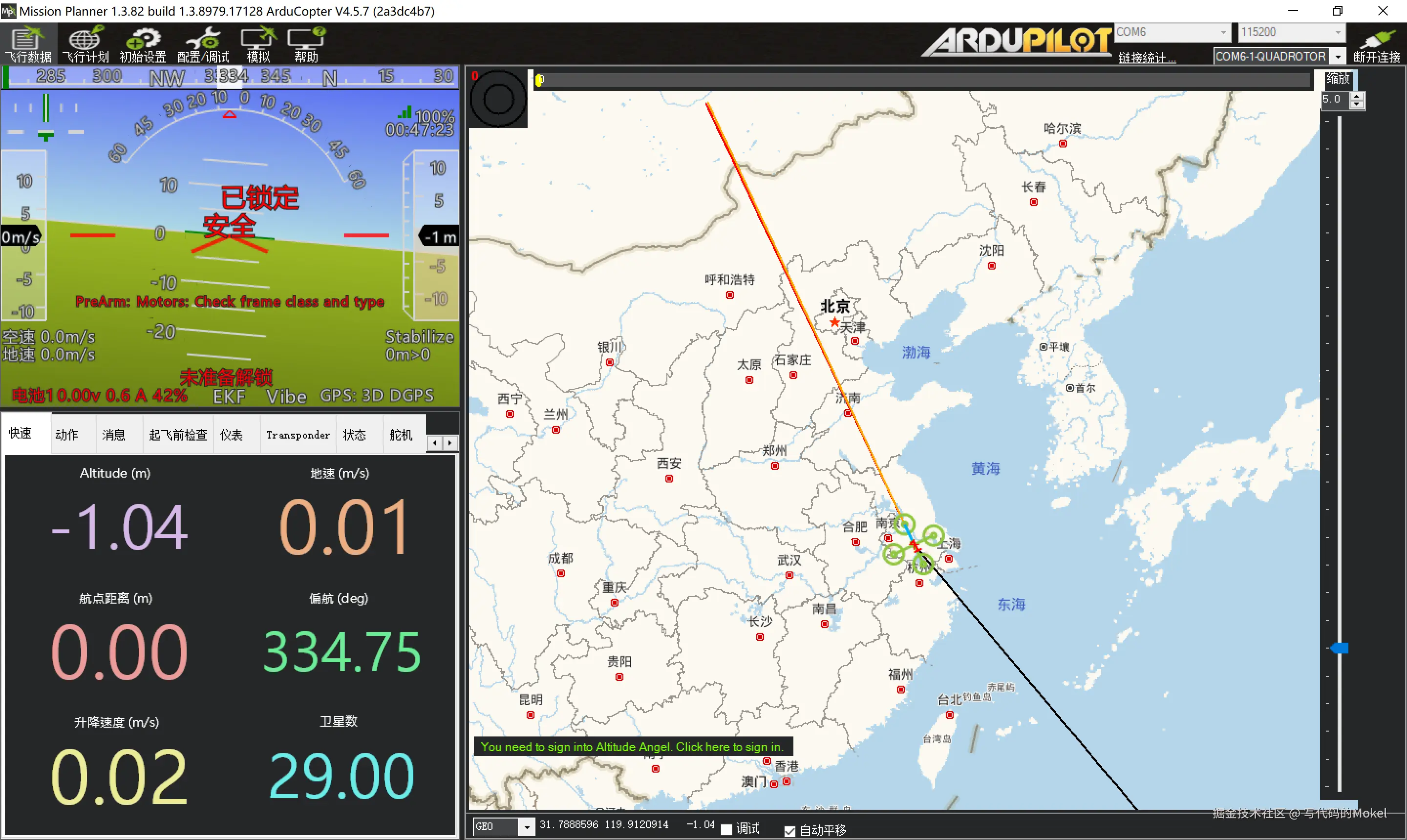The image size is (1407, 840).
Task: Open the GEO coordinate system dropdown
Action: point(527,827)
